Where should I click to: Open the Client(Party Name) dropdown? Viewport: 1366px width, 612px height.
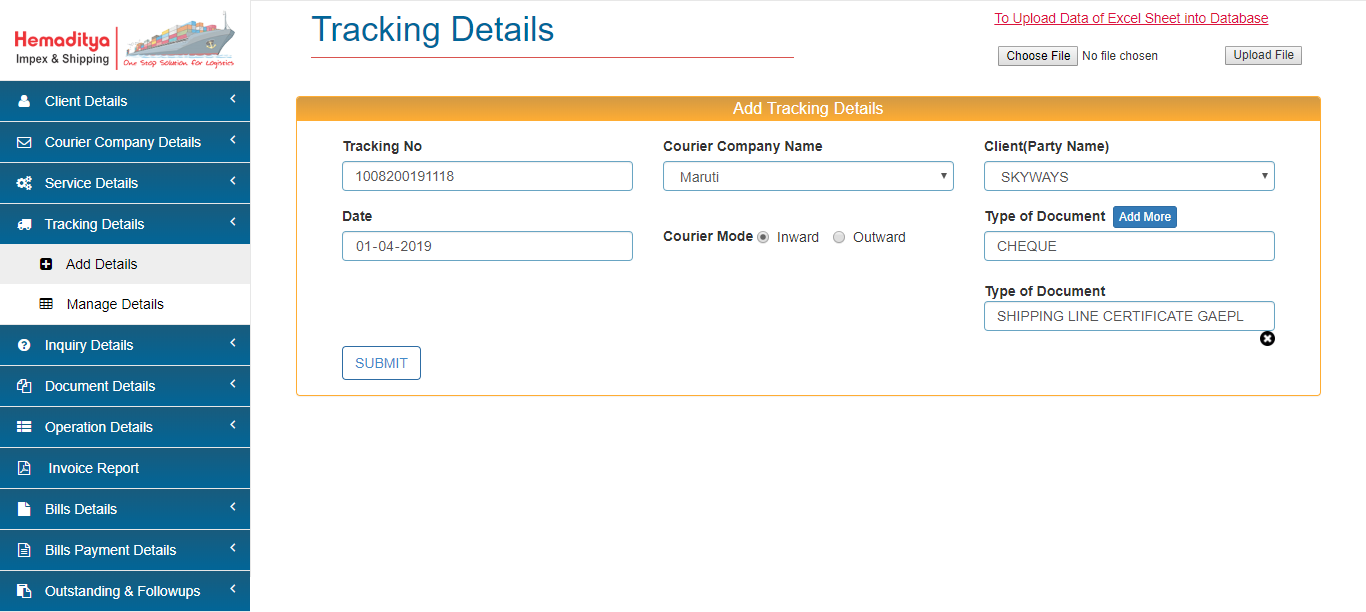click(1129, 177)
